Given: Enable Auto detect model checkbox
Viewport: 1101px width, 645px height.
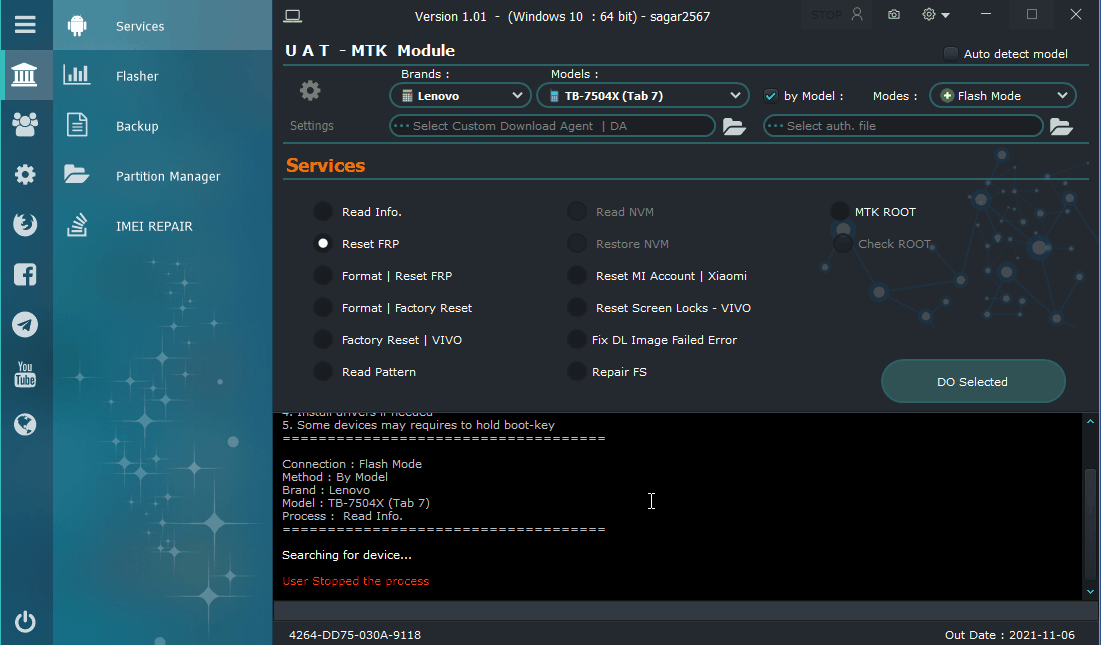Looking at the screenshot, I should point(951,54).
